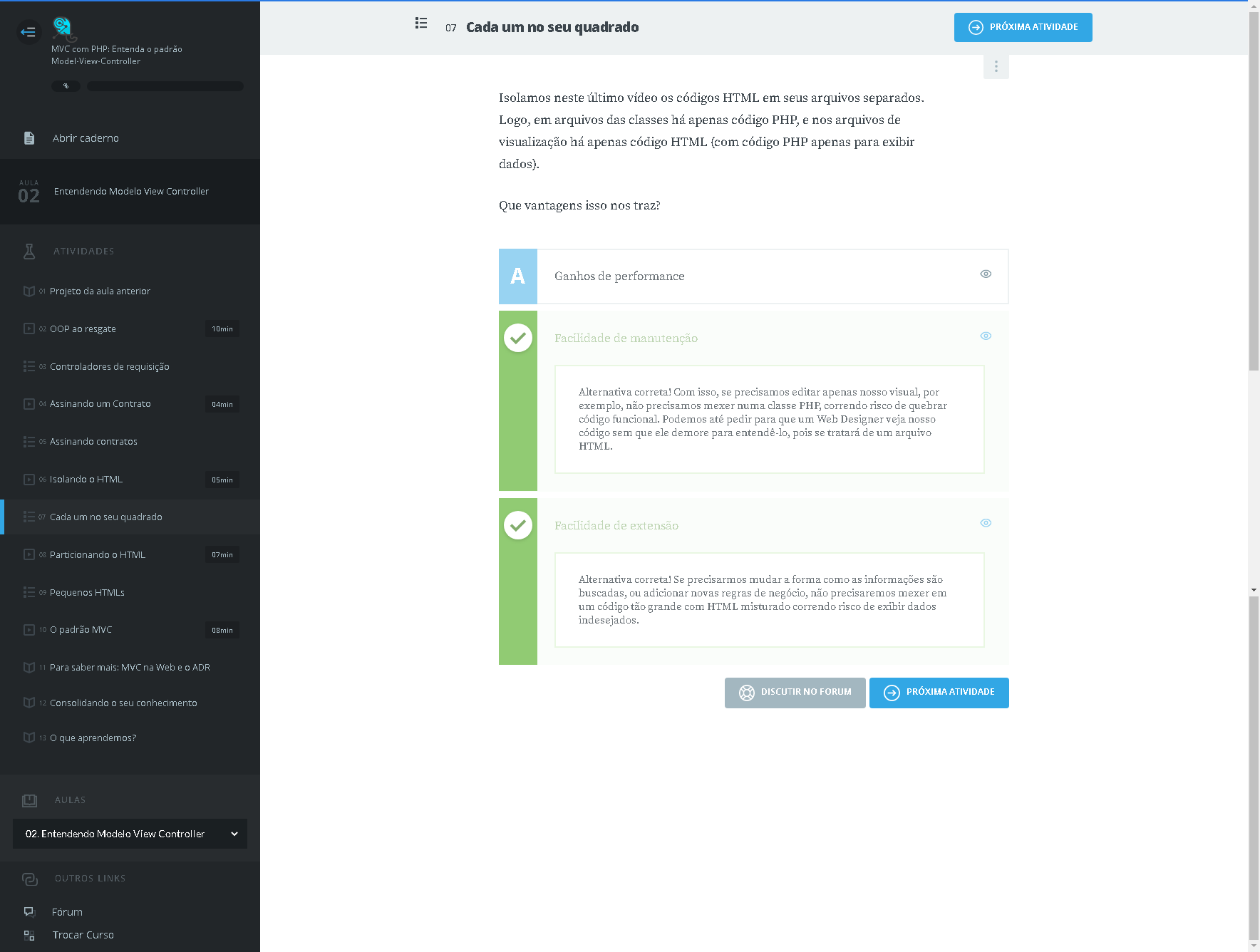The width and height of the screenshot is (1260, 952).
Task: Click Discutir no Forum button
Action: tap(795, 693)
